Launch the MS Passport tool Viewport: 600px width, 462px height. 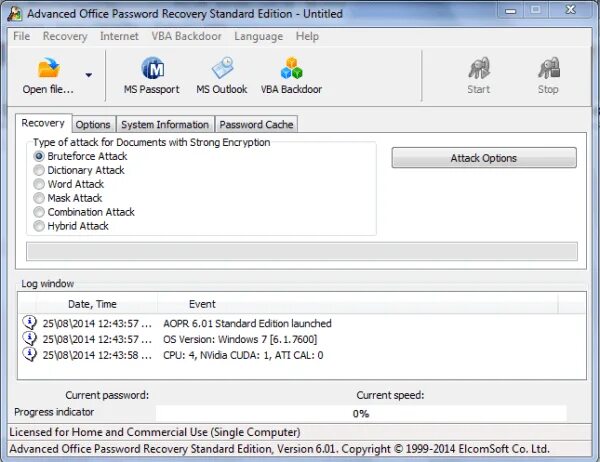pyautogui.click(x=152, y=75)
